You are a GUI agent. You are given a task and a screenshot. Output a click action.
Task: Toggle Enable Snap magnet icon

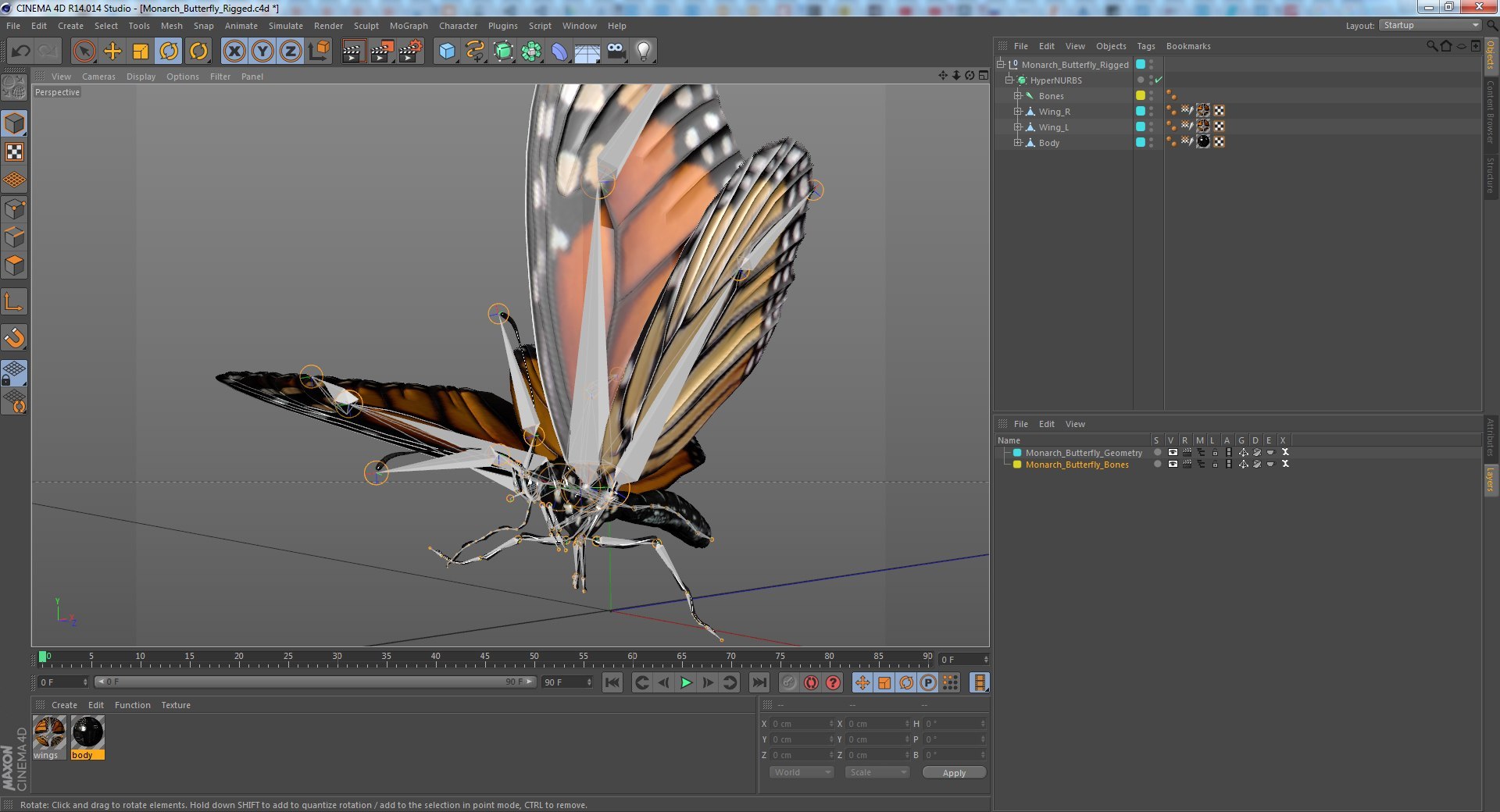click(x=14, y=337)
